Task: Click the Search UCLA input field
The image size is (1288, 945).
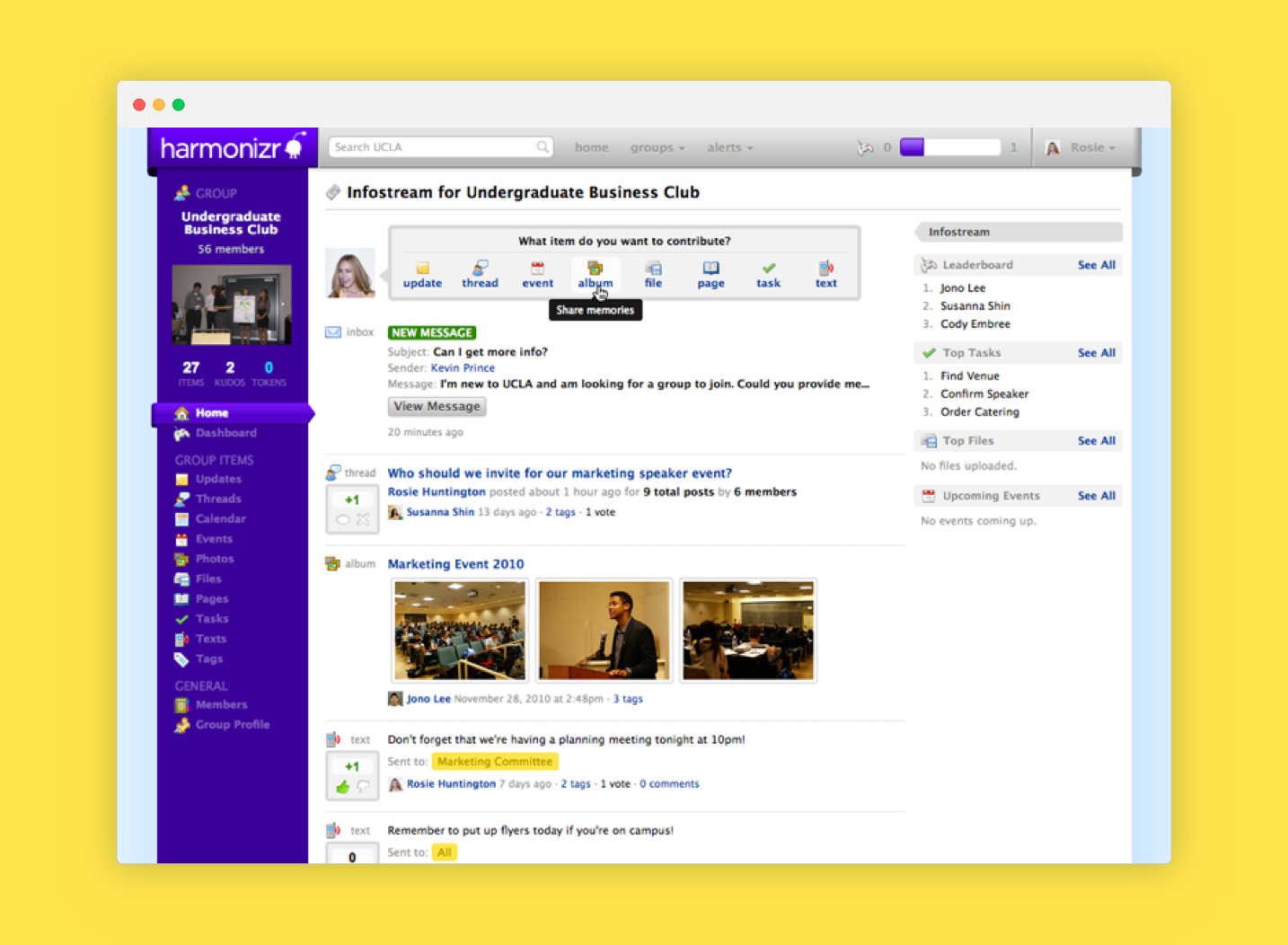Action: pos(434,147)
